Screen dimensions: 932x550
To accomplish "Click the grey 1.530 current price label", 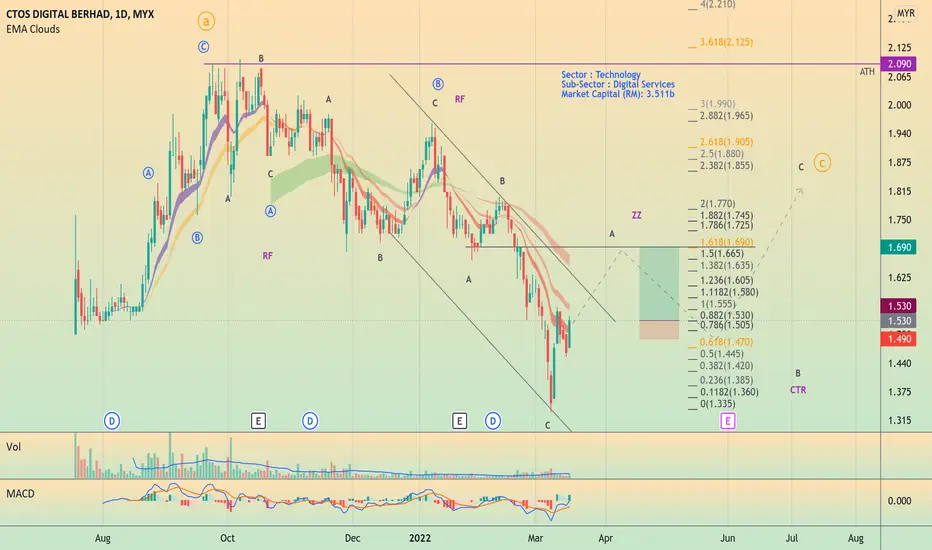I will [899, 321].
